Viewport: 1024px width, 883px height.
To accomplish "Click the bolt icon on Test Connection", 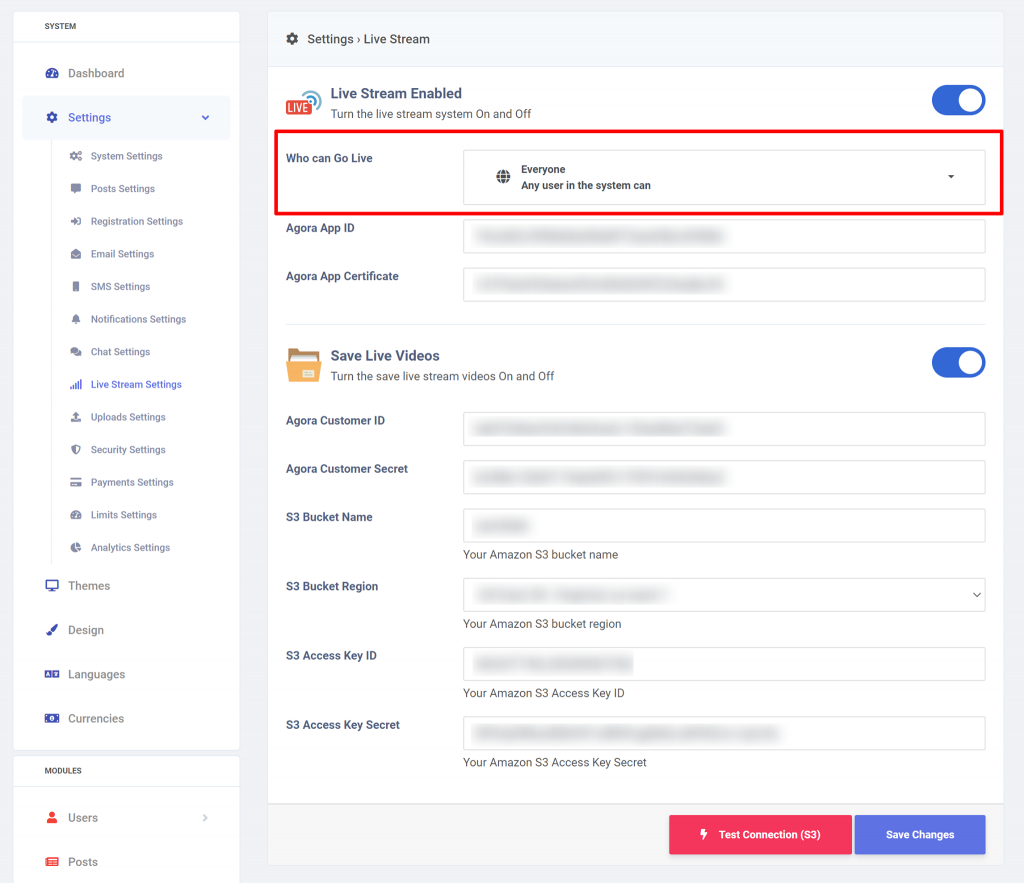I will (x=704, y=834).
